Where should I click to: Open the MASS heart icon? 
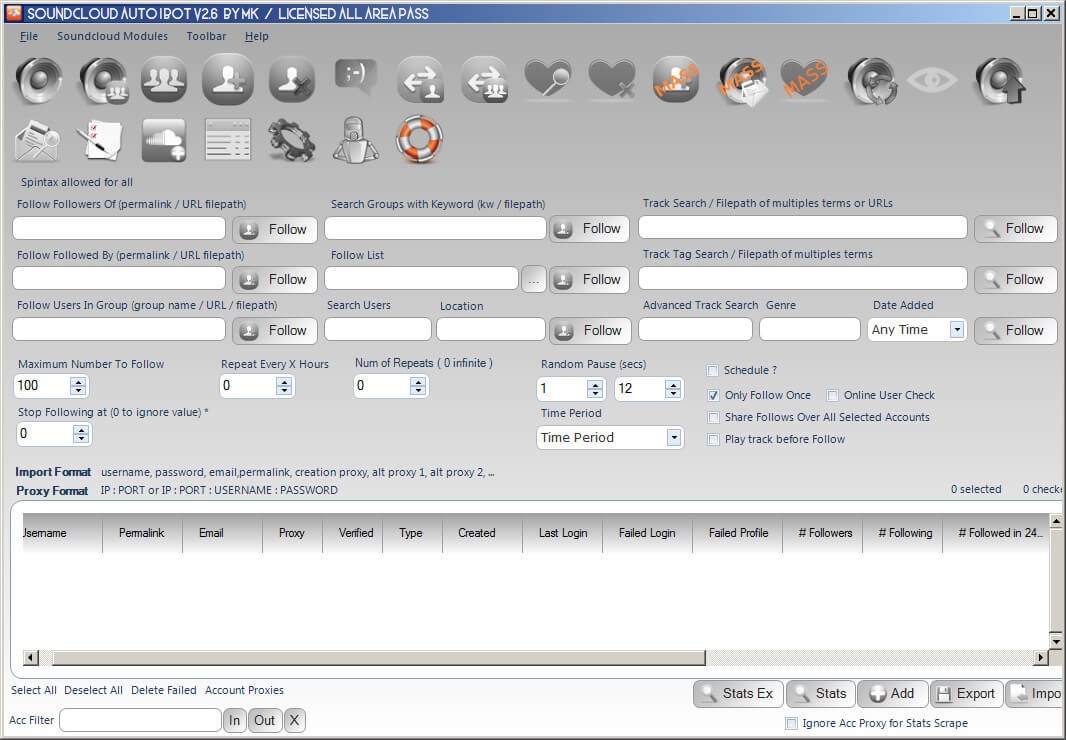click(804, 80)
